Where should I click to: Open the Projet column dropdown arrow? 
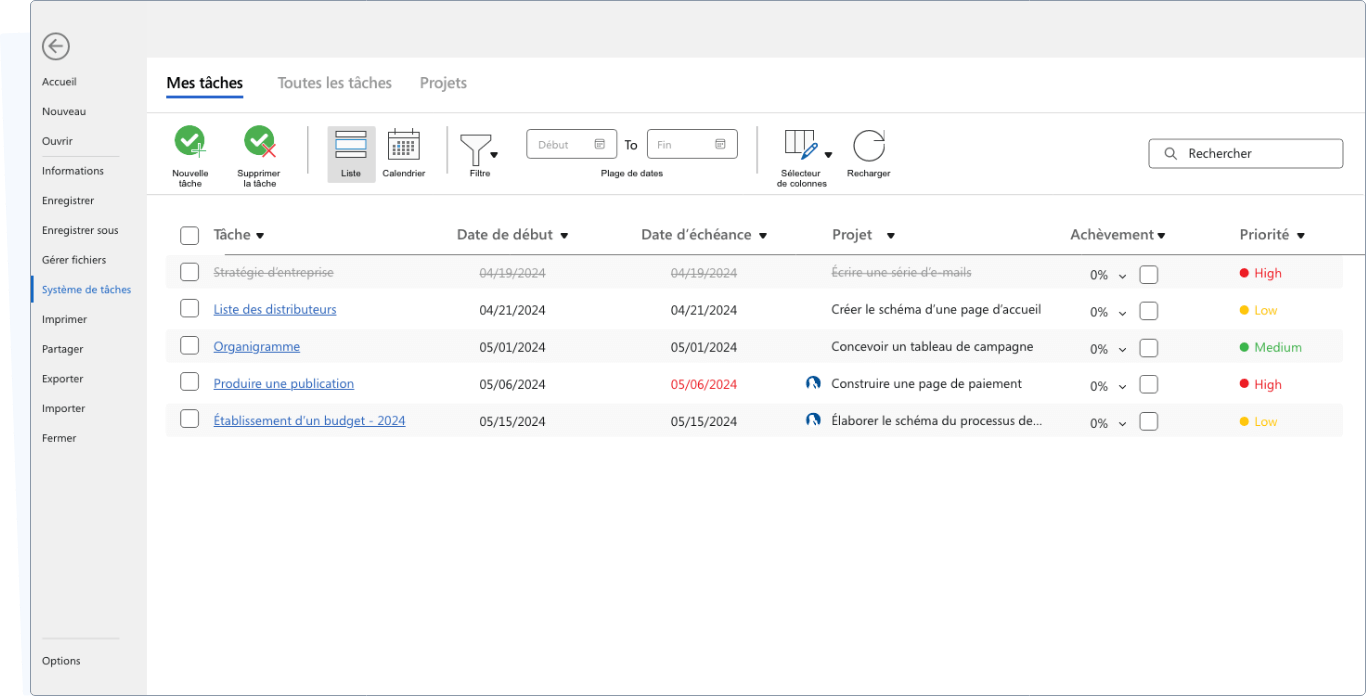tap(890, 236)
